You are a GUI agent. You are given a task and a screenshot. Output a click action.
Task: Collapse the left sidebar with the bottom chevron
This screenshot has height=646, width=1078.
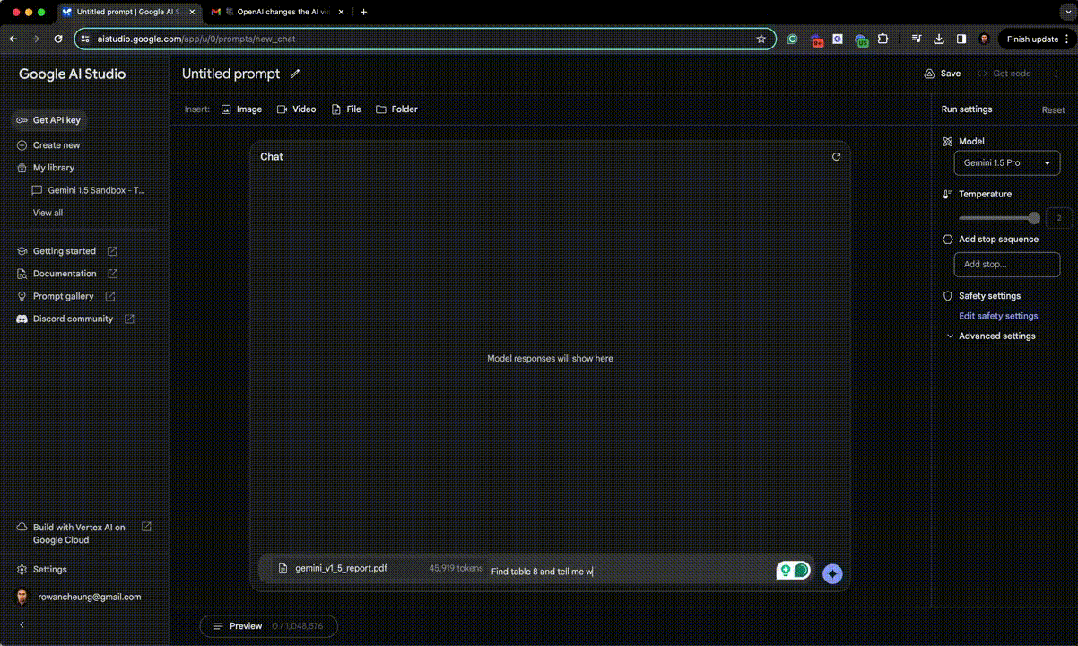point(22,625)
